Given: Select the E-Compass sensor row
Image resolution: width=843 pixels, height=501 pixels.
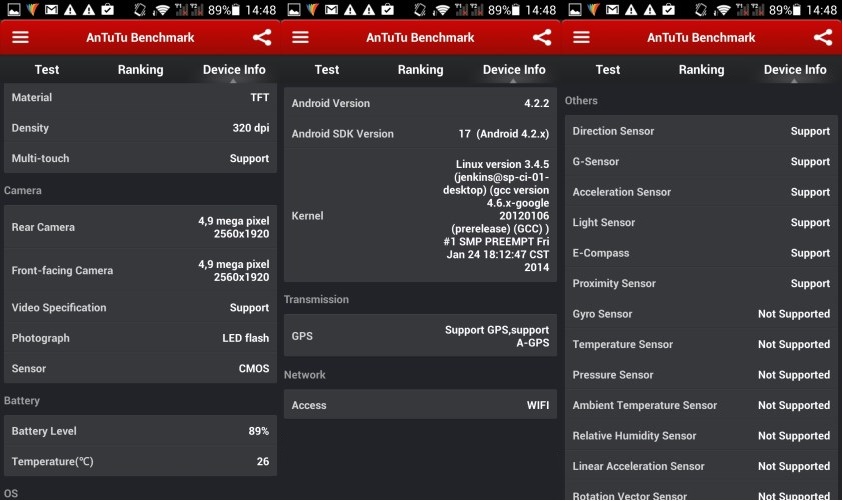Looking at the screenshot, I should (x=701, y=253).
